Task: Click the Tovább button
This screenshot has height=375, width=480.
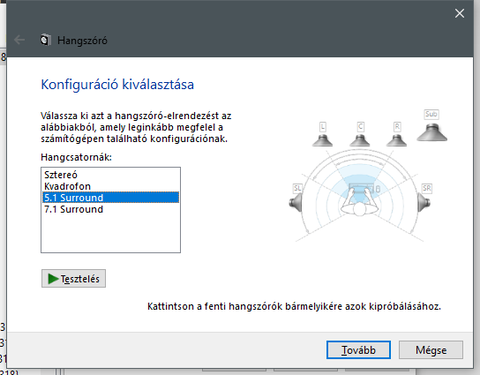Action: coord(359,350)
